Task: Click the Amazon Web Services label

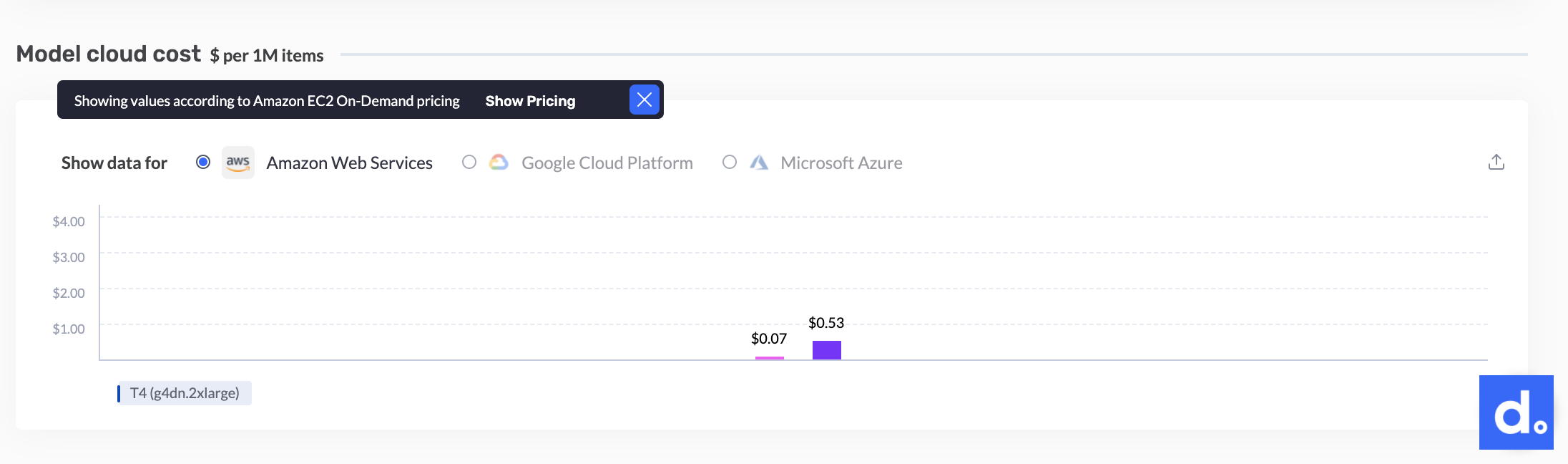Action: [x=349, y=163]
